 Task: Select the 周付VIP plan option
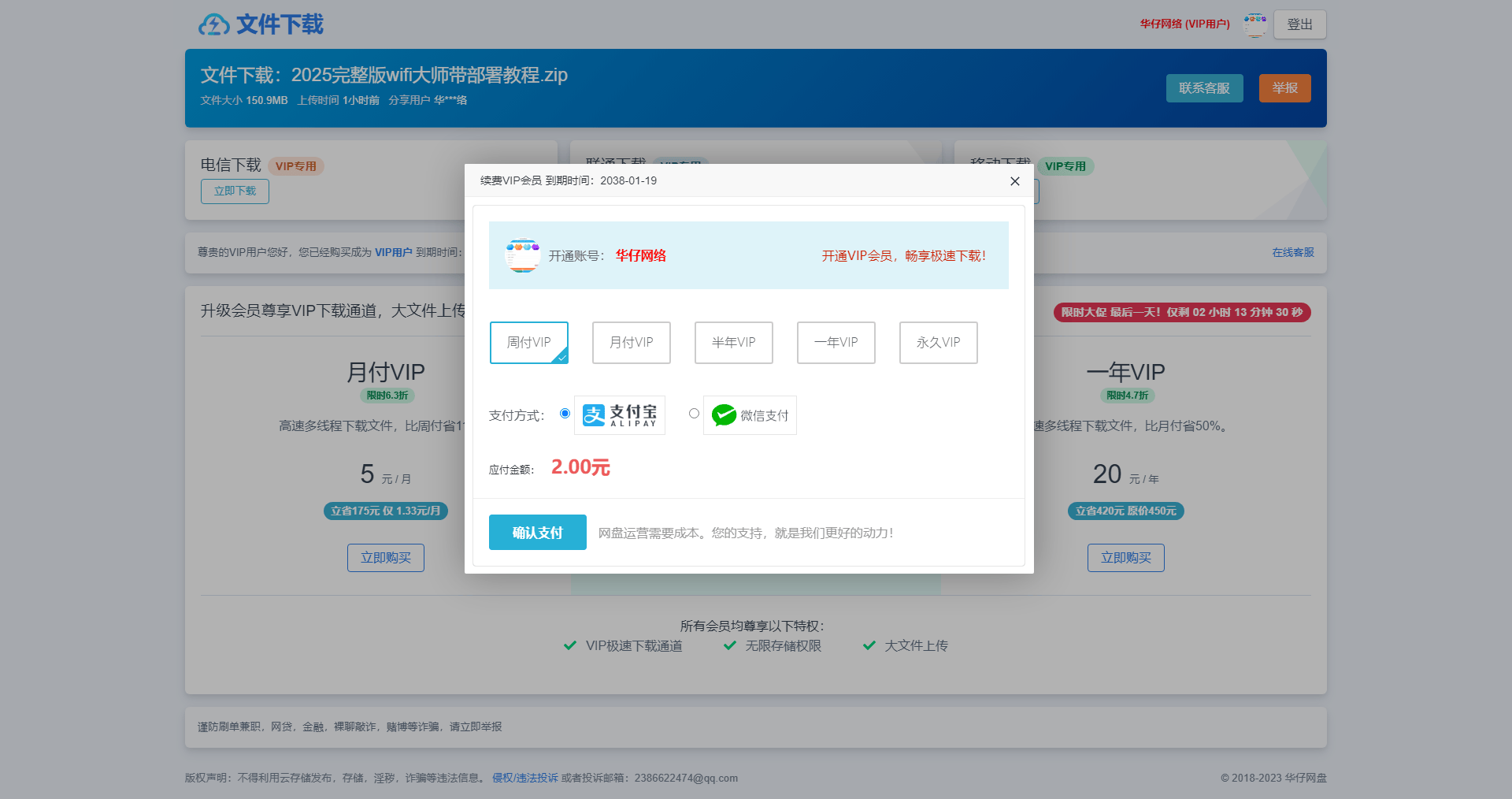point(528,343)
